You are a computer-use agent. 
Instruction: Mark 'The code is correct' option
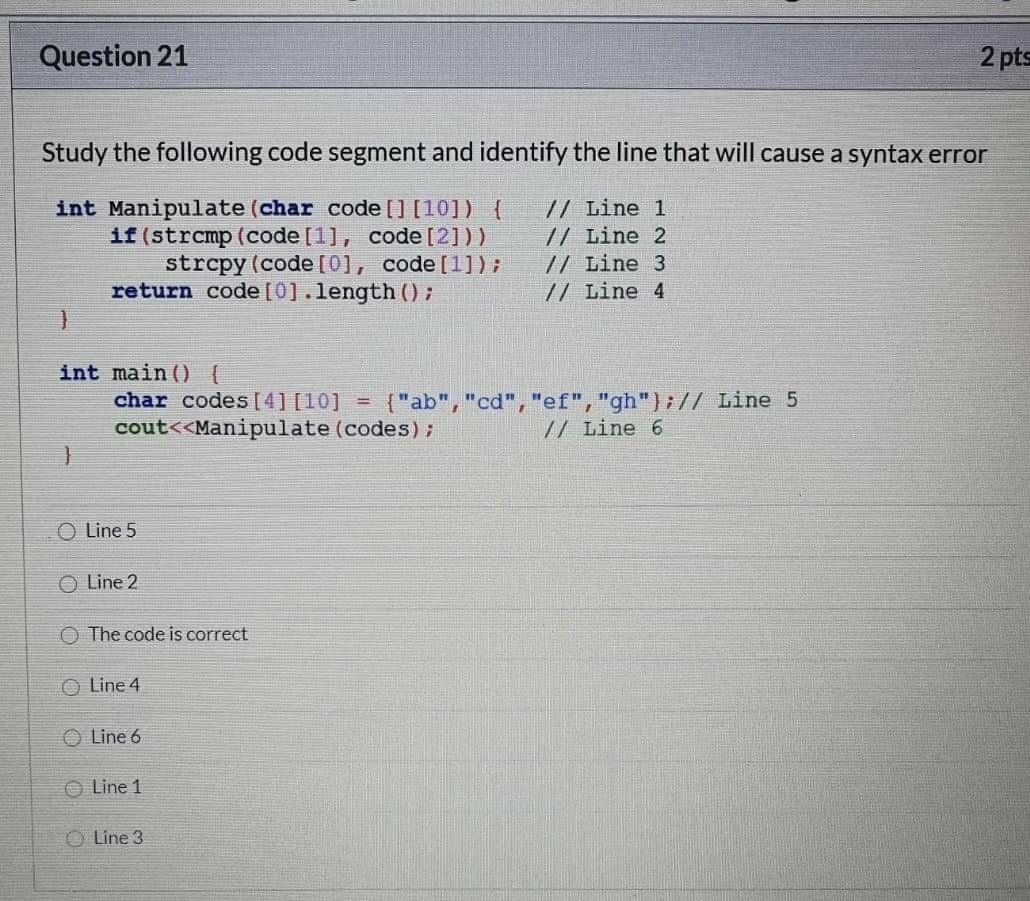70,635
